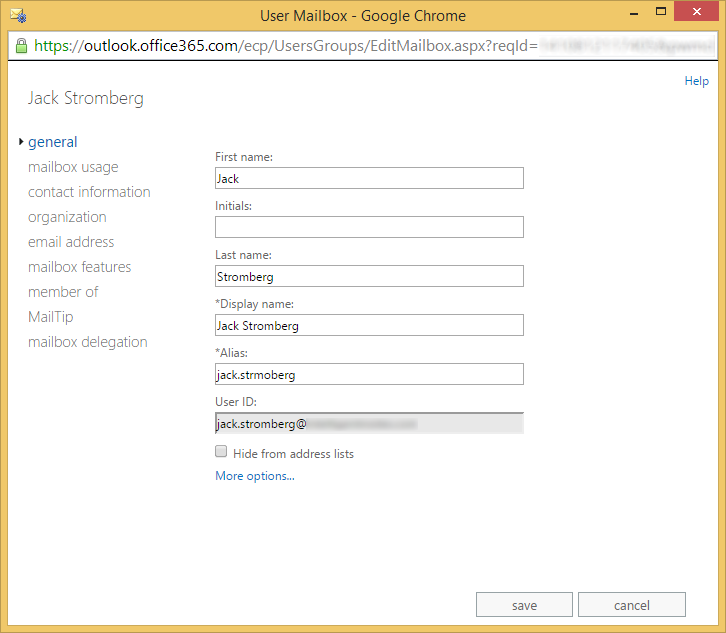This screenshot has height=633, width=726.
Task: Click the First name label
Action: pos(244,157)
